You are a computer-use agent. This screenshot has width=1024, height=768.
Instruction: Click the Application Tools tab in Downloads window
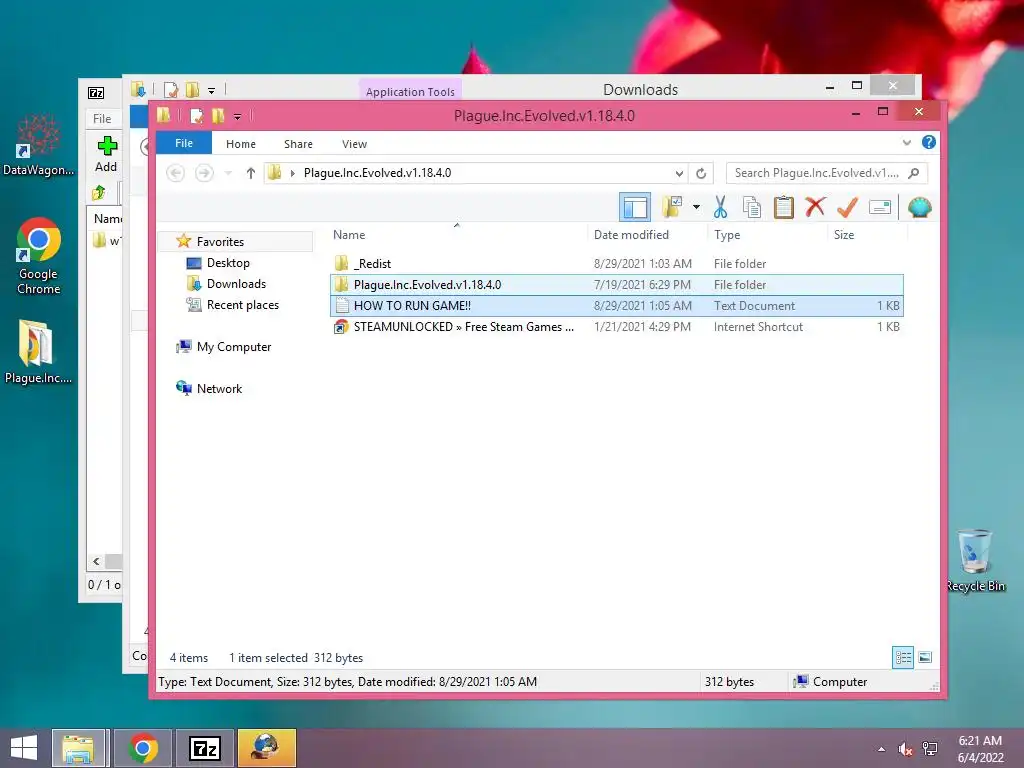tap(410, 91)
